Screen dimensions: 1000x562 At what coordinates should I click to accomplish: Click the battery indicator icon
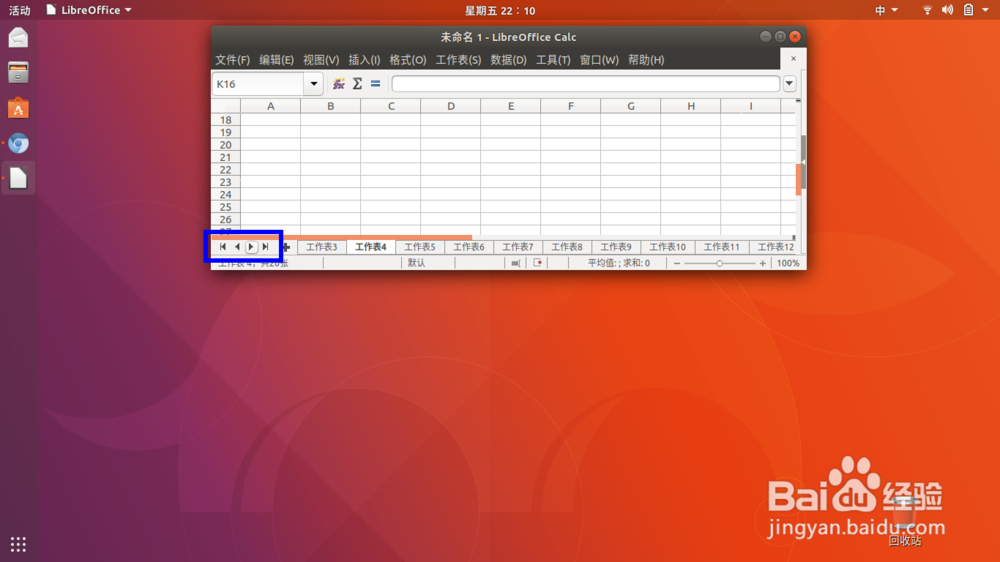pyautogui.click(x=968, y=10)
